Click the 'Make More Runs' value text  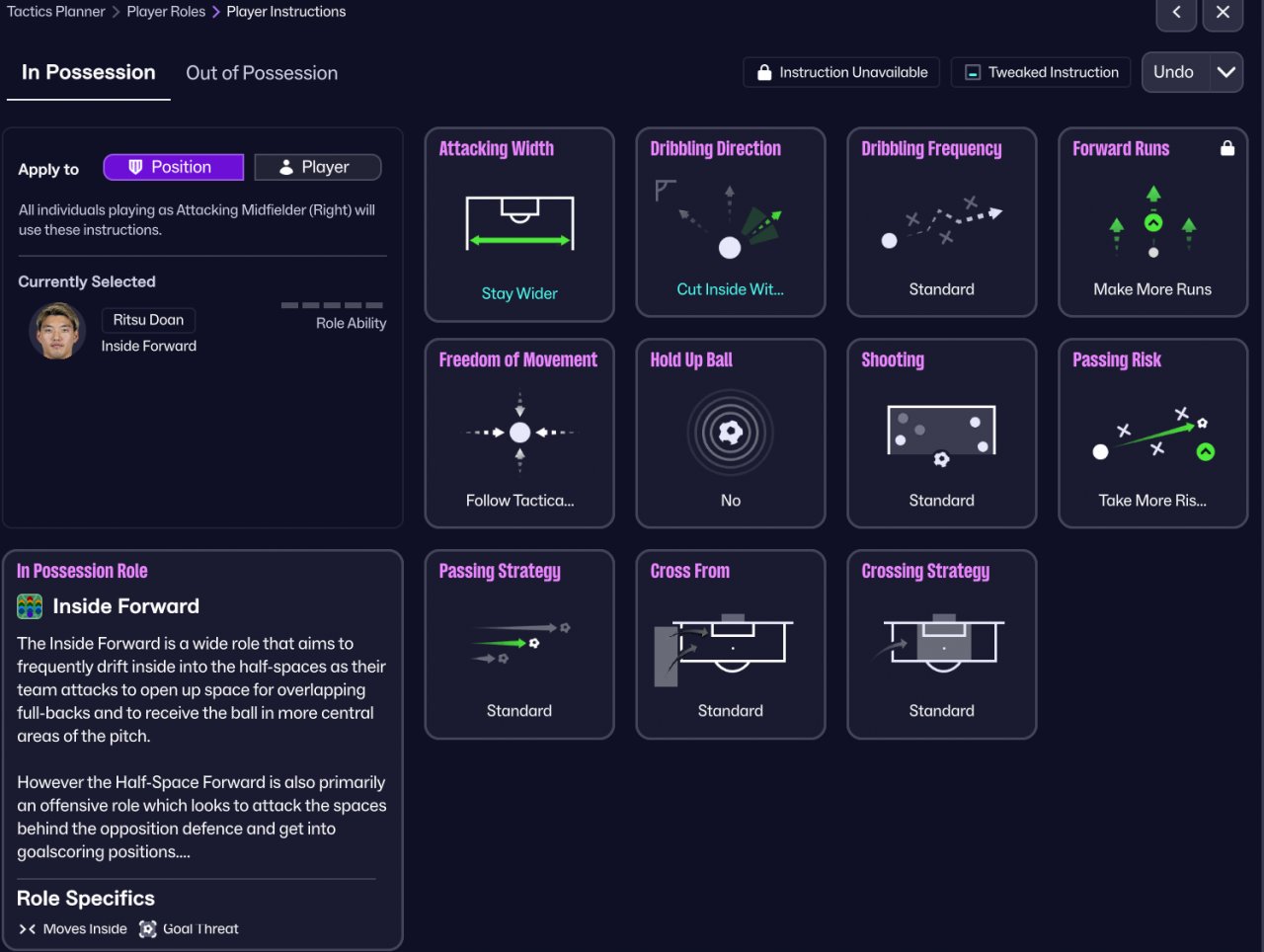1152,289
